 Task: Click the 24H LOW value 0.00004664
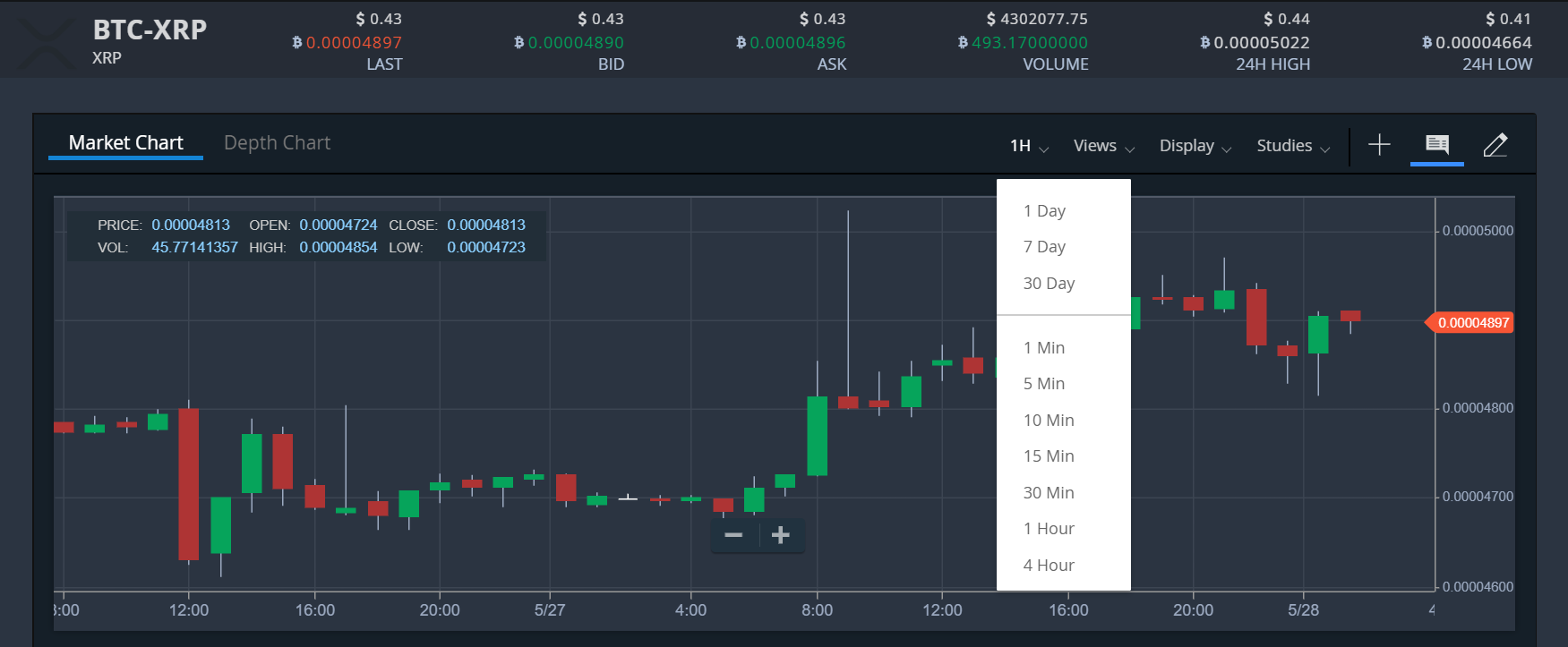tap(1484, 42)
